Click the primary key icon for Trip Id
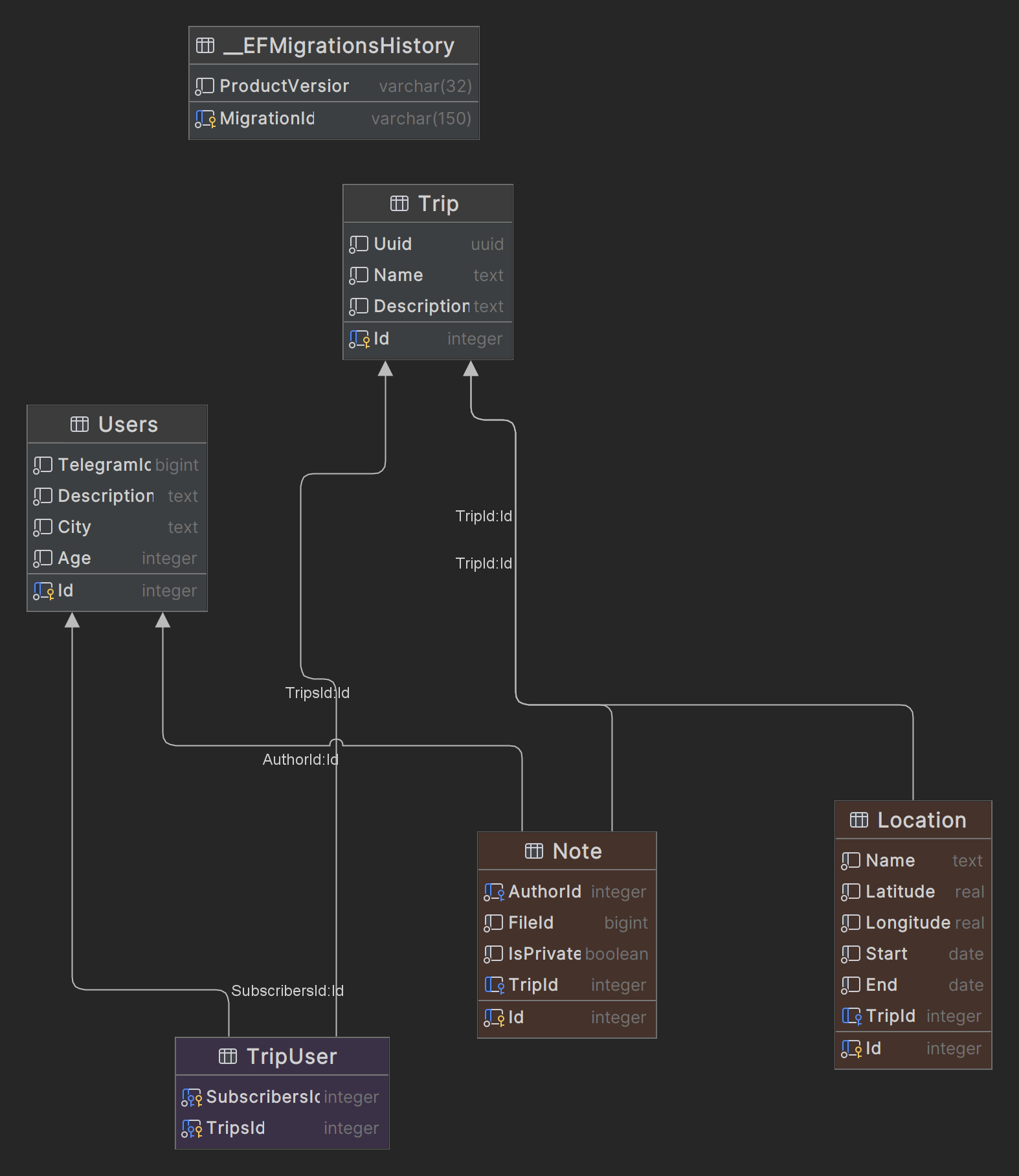Viewport: 1019px width, 1176px height. (359, 339)
